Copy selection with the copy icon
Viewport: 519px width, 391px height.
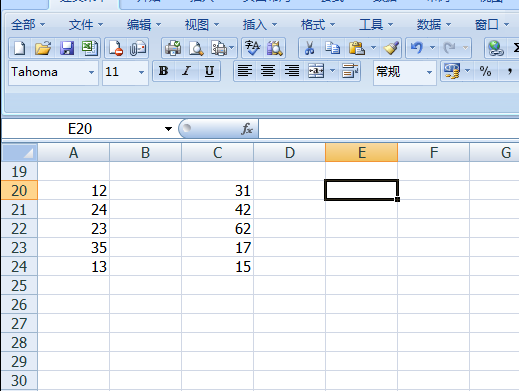tap(332, 48)
